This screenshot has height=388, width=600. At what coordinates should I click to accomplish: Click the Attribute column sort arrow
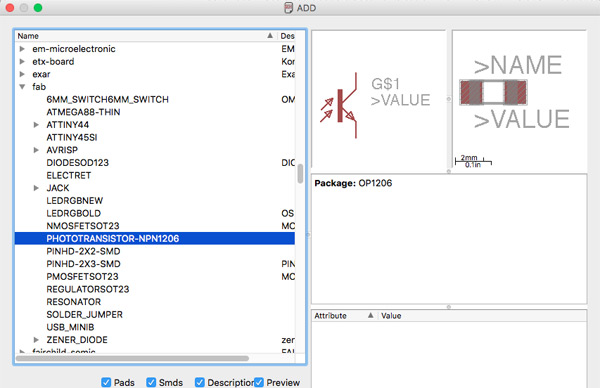370,315
